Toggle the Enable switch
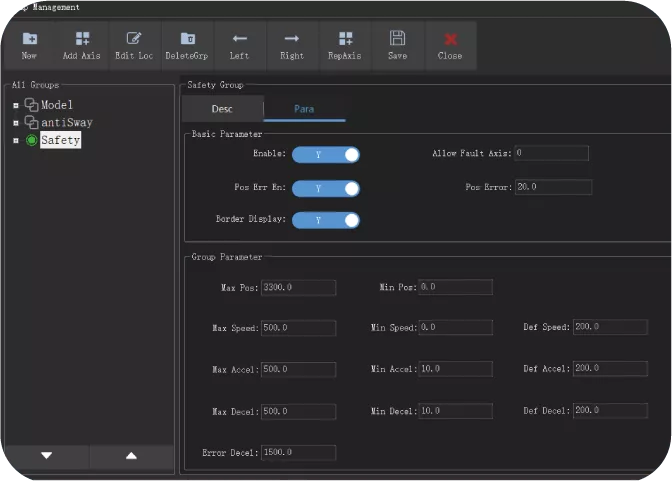 pyautogui.click(x=326, y=155)
